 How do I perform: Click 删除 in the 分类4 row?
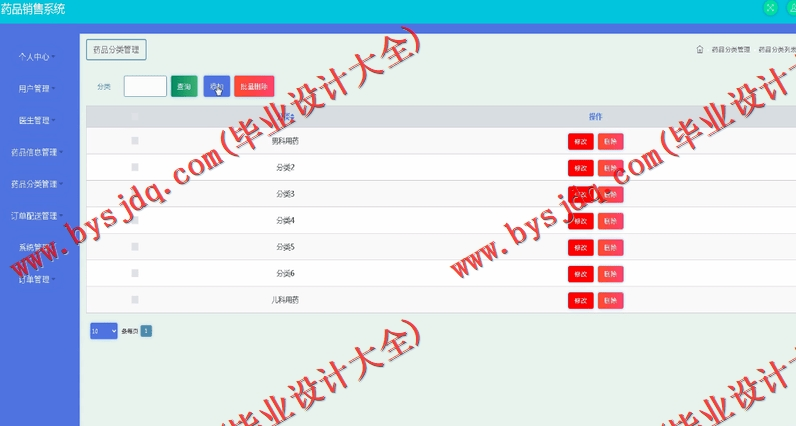(610, 221)
